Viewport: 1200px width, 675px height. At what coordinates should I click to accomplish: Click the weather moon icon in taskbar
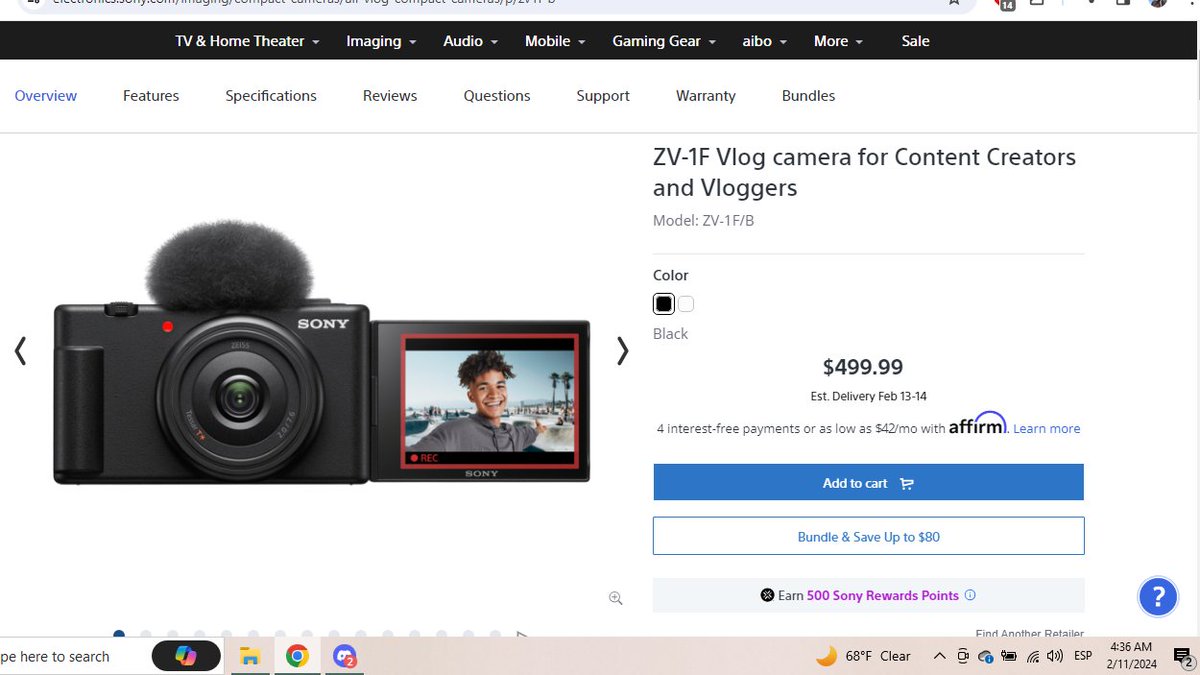[x=826, y=656]
